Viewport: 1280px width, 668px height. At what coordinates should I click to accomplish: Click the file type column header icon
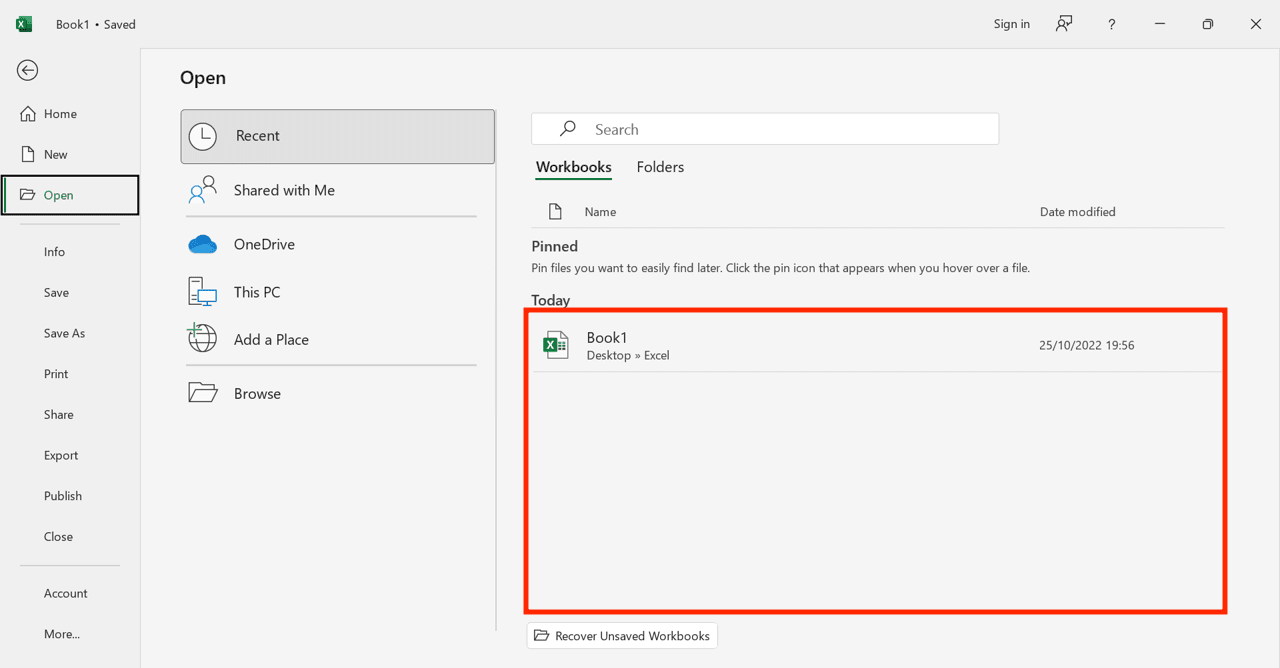[x=555, y=212]
